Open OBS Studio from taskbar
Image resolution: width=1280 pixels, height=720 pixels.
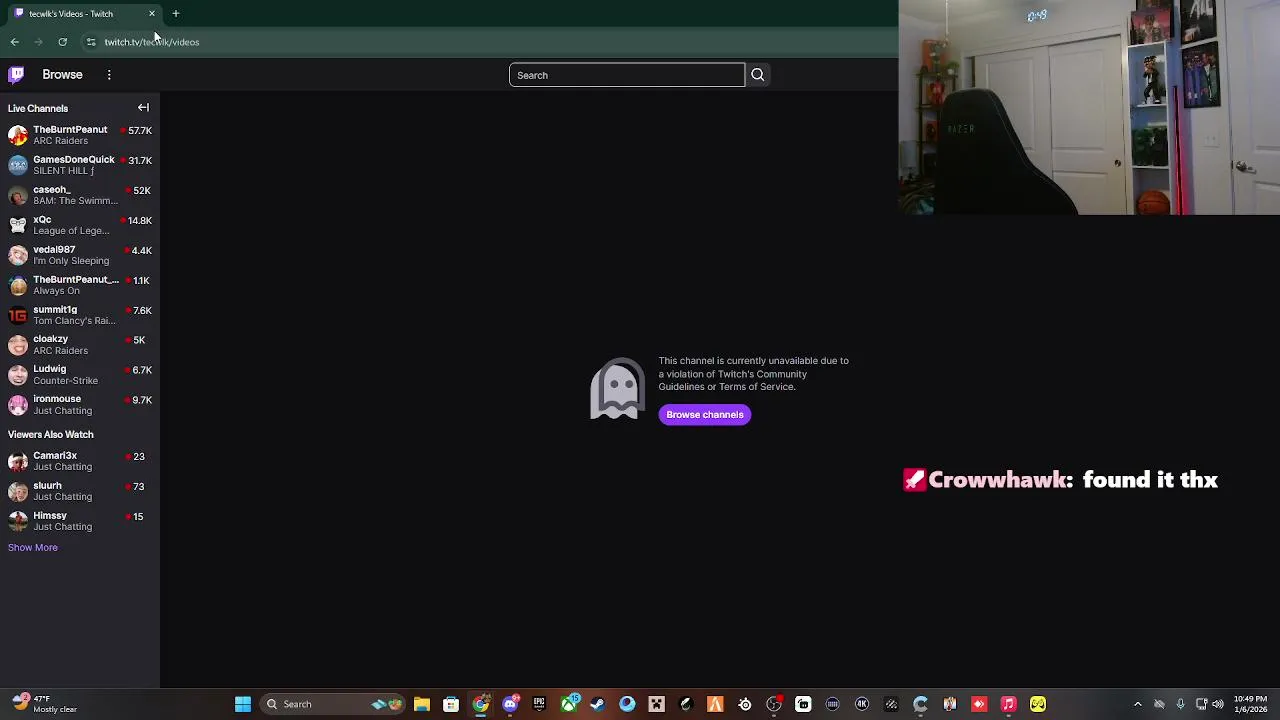click(x=774, y=704)
